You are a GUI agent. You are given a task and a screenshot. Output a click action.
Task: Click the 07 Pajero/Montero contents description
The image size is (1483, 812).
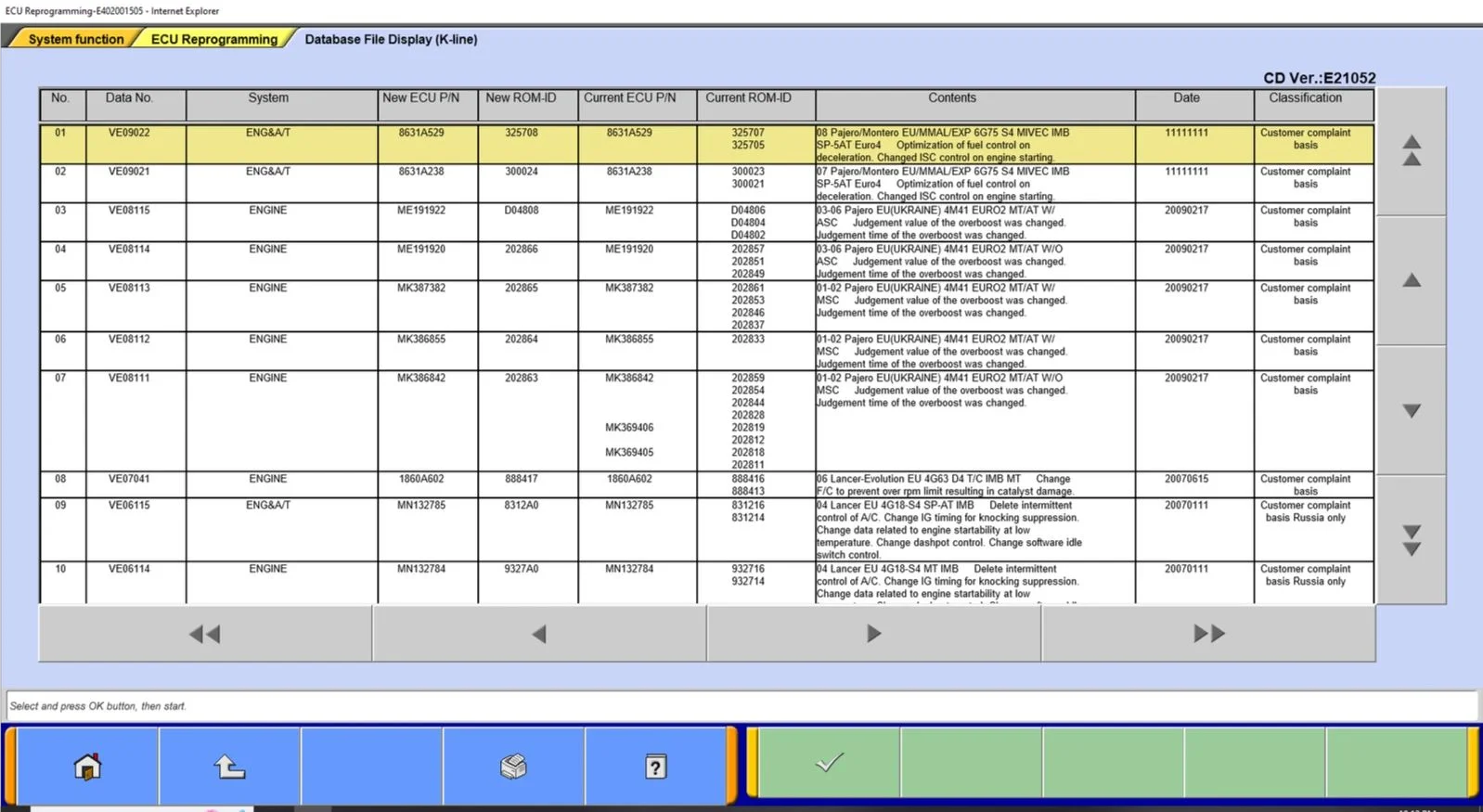click(x=943, y=184)
